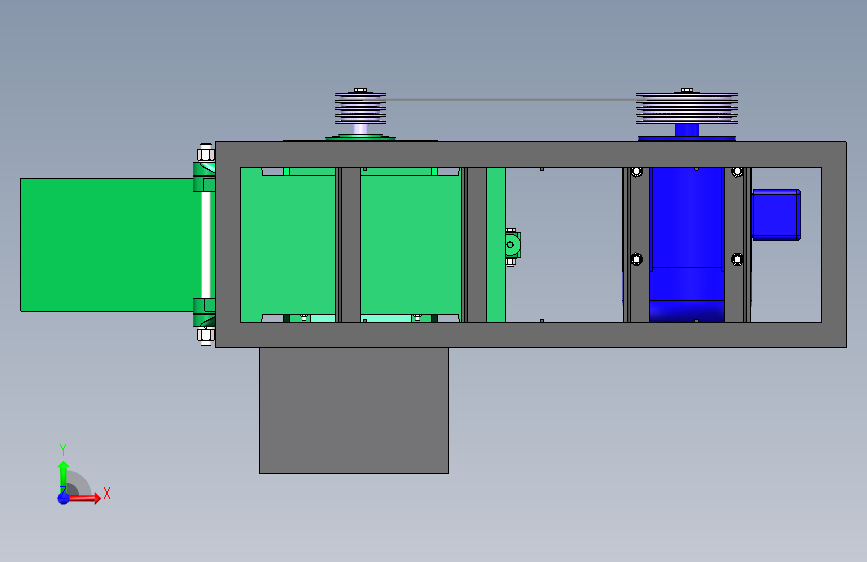Select the nut on top of the larger pulley
Viewport: 867px width, 562px height.
pos(687,90)
